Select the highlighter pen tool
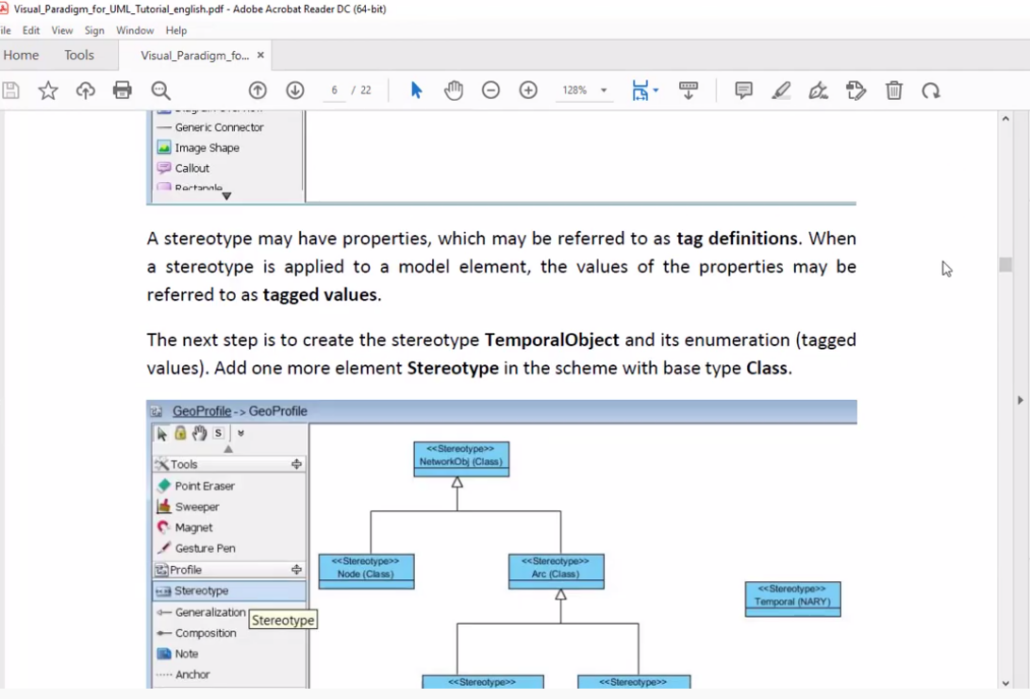Image resolution: width=1030 pixels, height=699 pixels. pyautogui.click(x=781, y=90)
